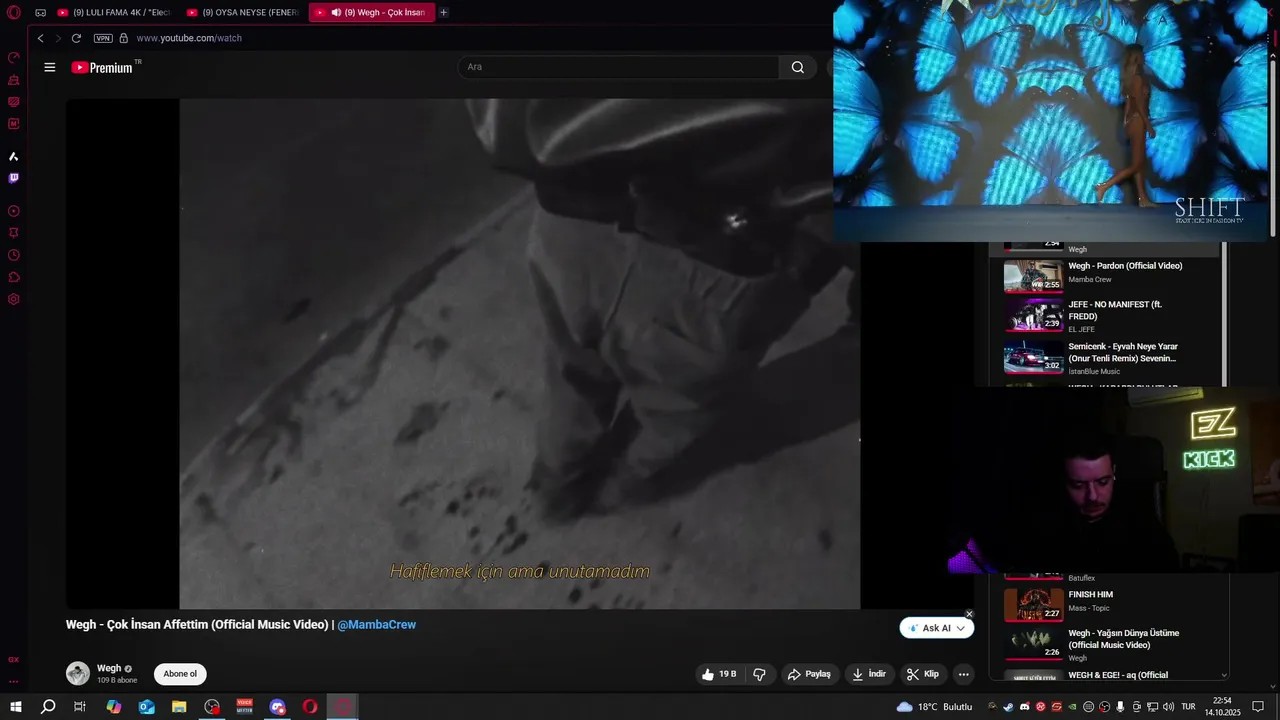Open the FINISH HIM video suggestion
1280x720 pixels.
[1090, 595]
